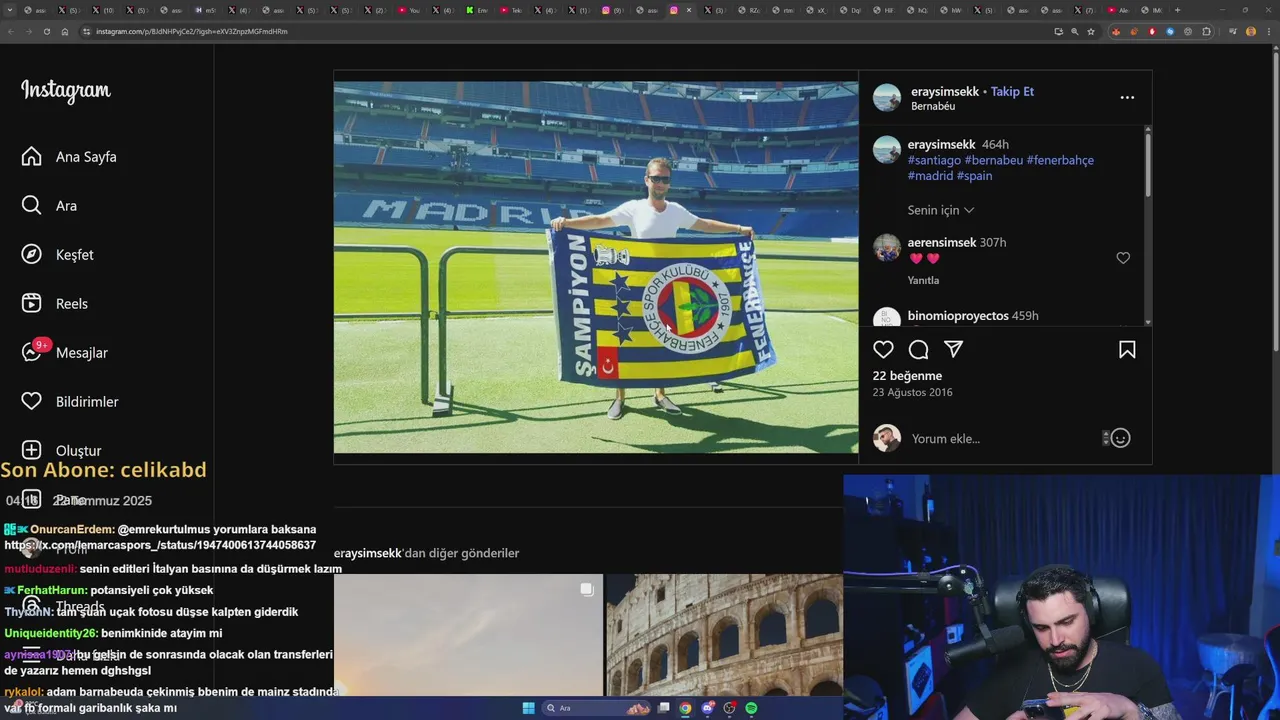Click the Oluştur create button

(x=61, y=451)
